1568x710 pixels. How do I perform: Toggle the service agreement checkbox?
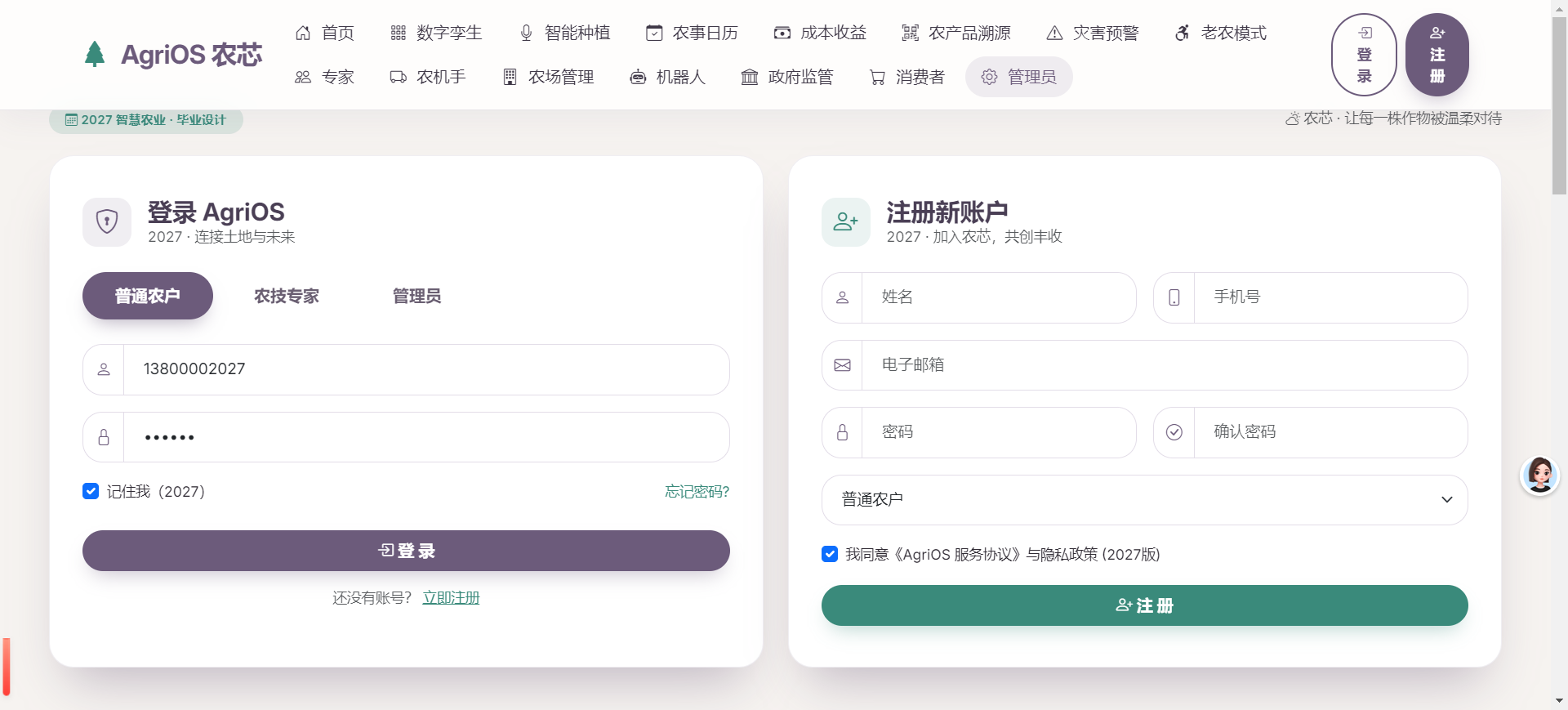pos(830,554)
